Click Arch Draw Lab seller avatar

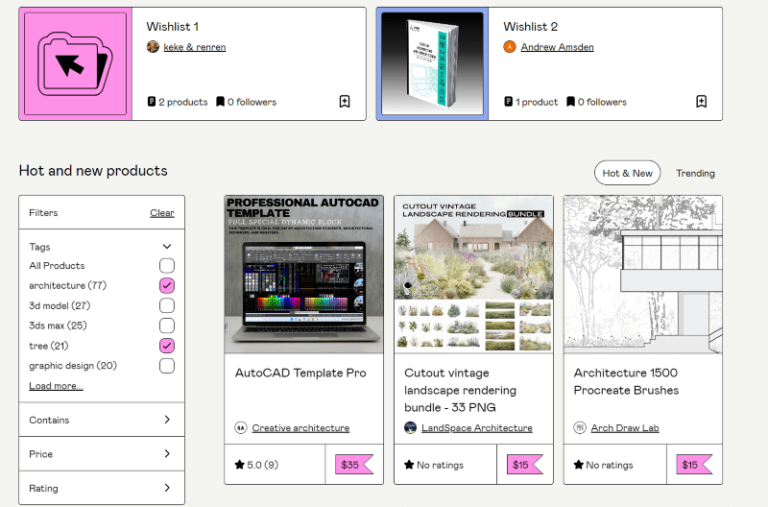[x=580, y=428]
